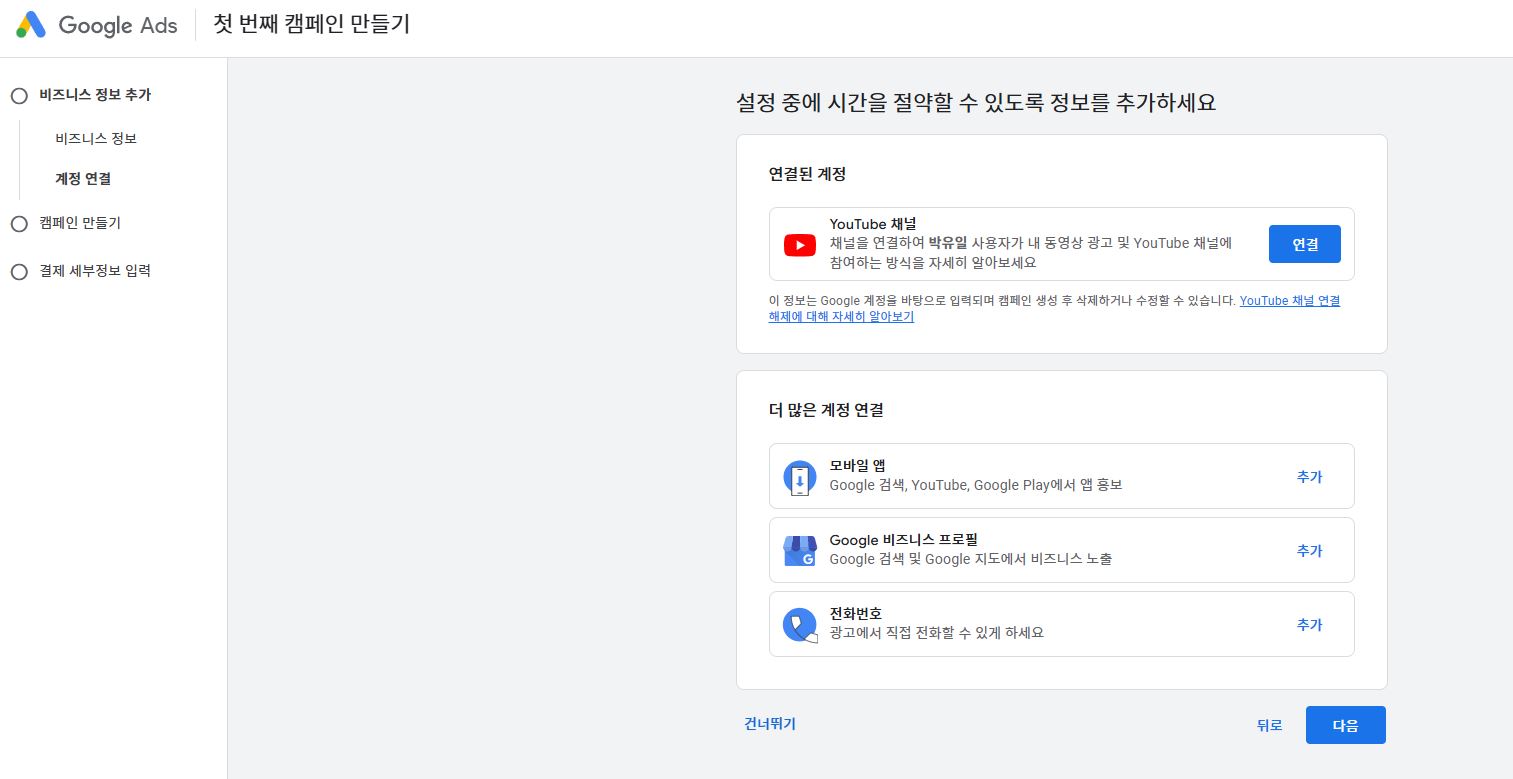
Task: Click the 전화번호 row title
Action: pyautogui.click(x=855, y=613)
